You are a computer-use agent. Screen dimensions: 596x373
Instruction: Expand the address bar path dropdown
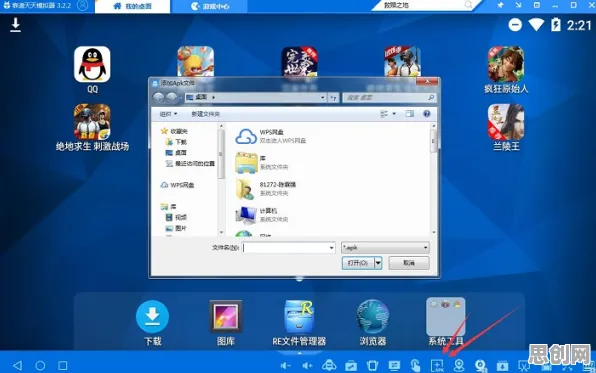pyautogui.click(x=323, y=98)
